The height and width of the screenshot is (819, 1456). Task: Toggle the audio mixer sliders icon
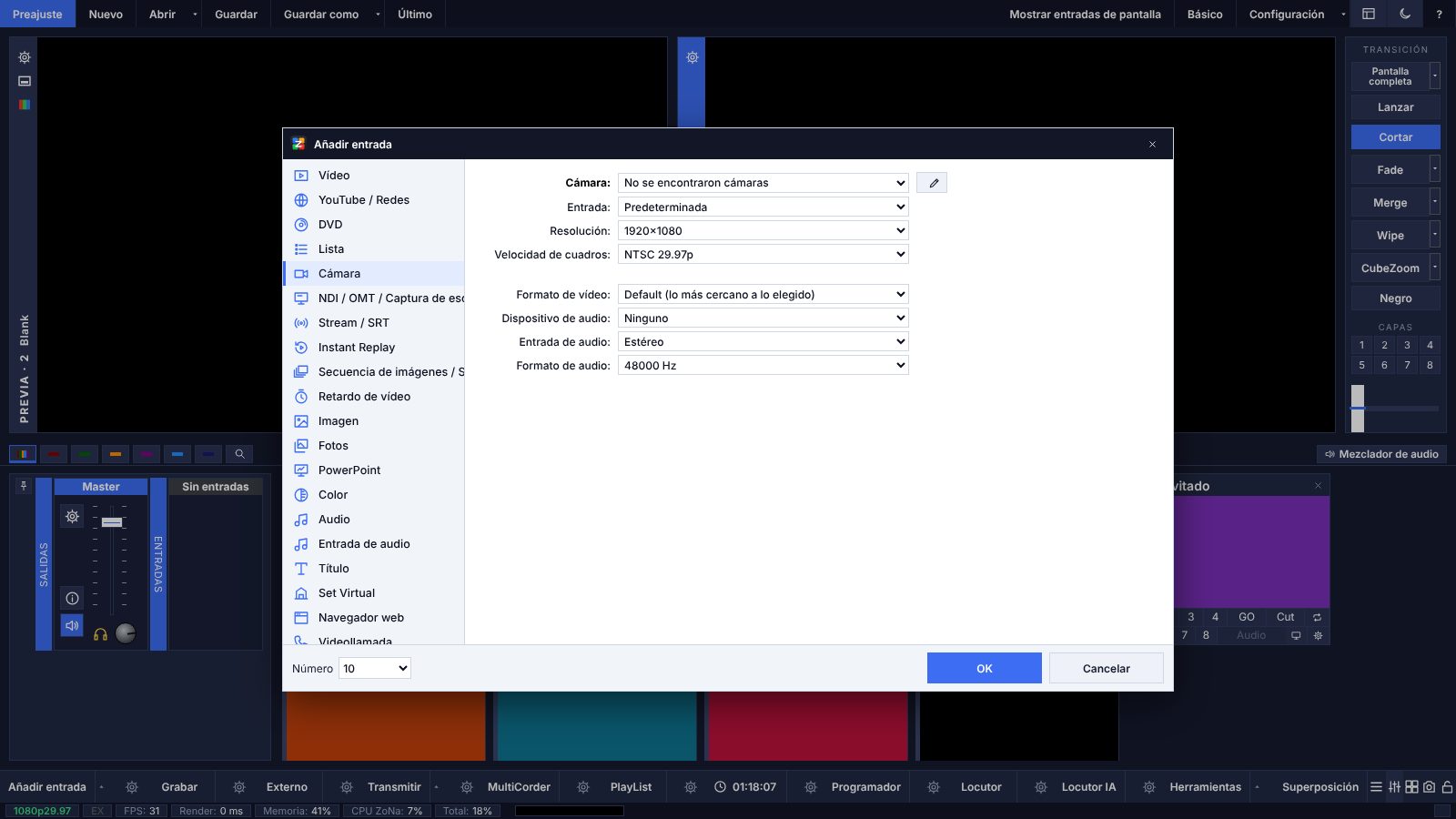point(1394,787)
